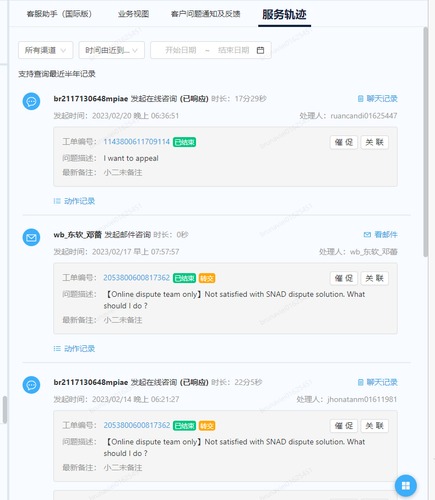The width and height of the screenshot is (435, 500).
Task: Click chat icon of 2023/02/14 consultation
Action: pyautogui.click(x=31, y=385)
